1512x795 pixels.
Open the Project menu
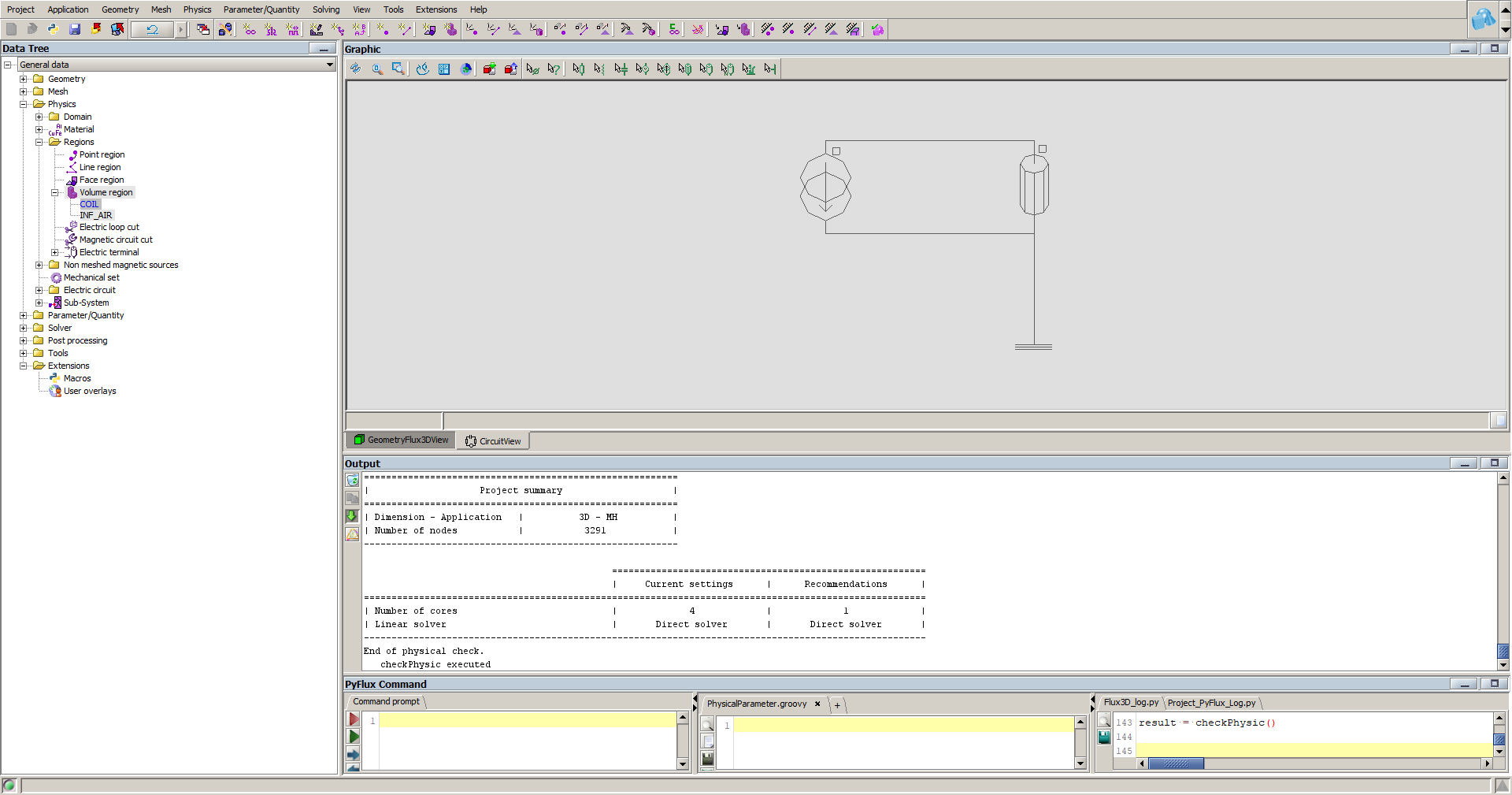20,9
